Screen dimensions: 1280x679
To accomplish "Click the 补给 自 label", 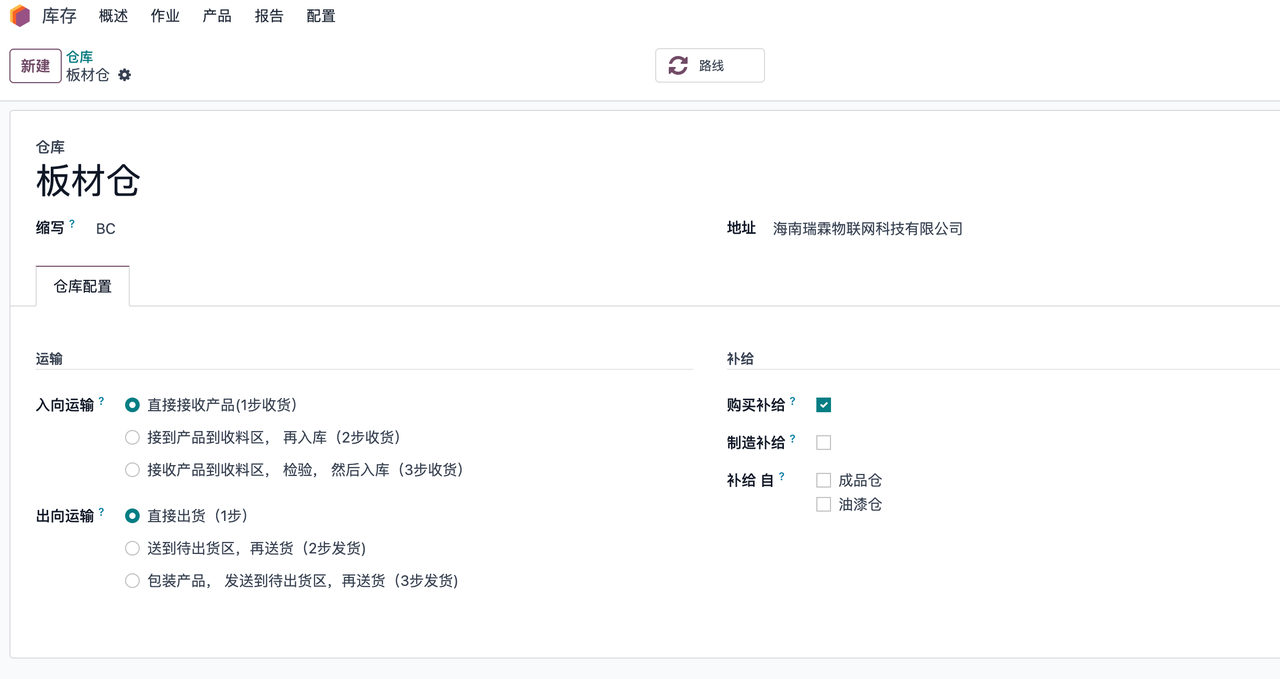I will [751, 480].
